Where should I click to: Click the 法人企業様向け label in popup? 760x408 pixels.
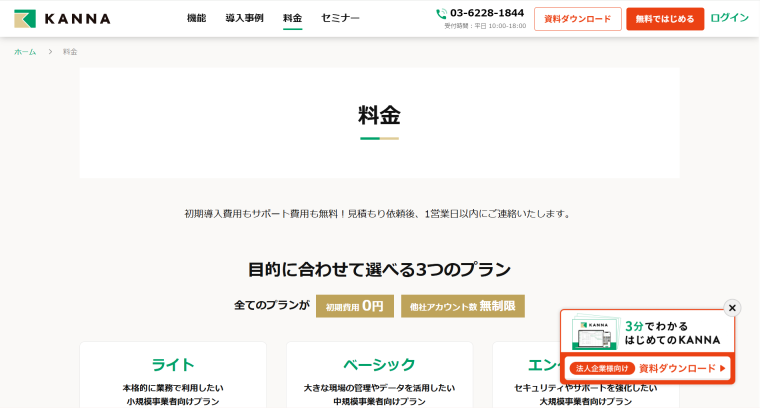(x=602, y=368)
